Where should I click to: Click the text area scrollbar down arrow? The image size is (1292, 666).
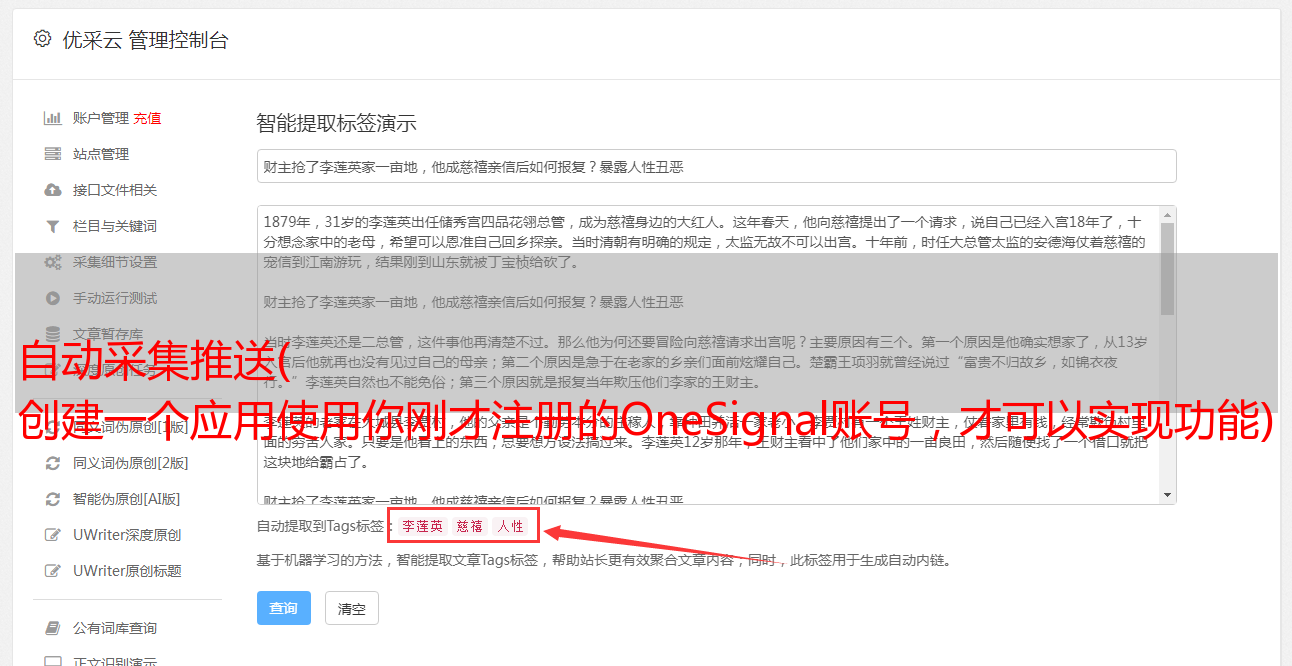pyautogui.click(x=1167, y=495)
